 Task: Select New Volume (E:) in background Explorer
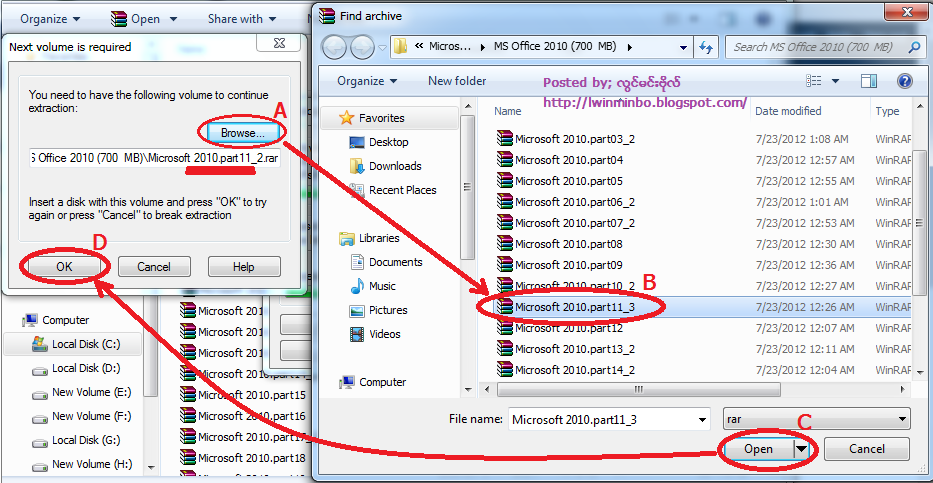tap(90, 392)
